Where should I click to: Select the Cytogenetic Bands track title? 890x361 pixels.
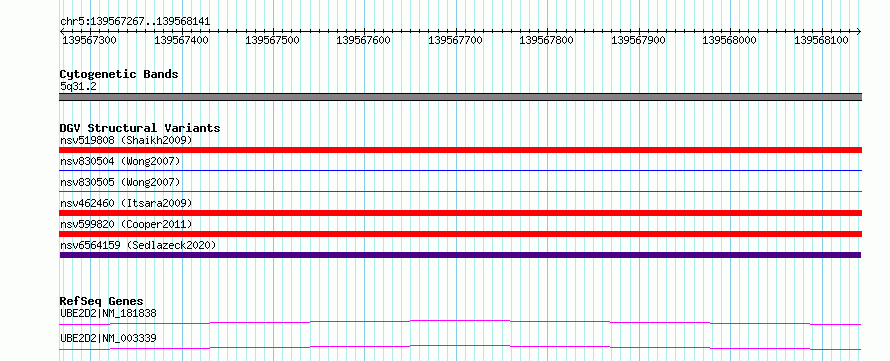[119, 74]
